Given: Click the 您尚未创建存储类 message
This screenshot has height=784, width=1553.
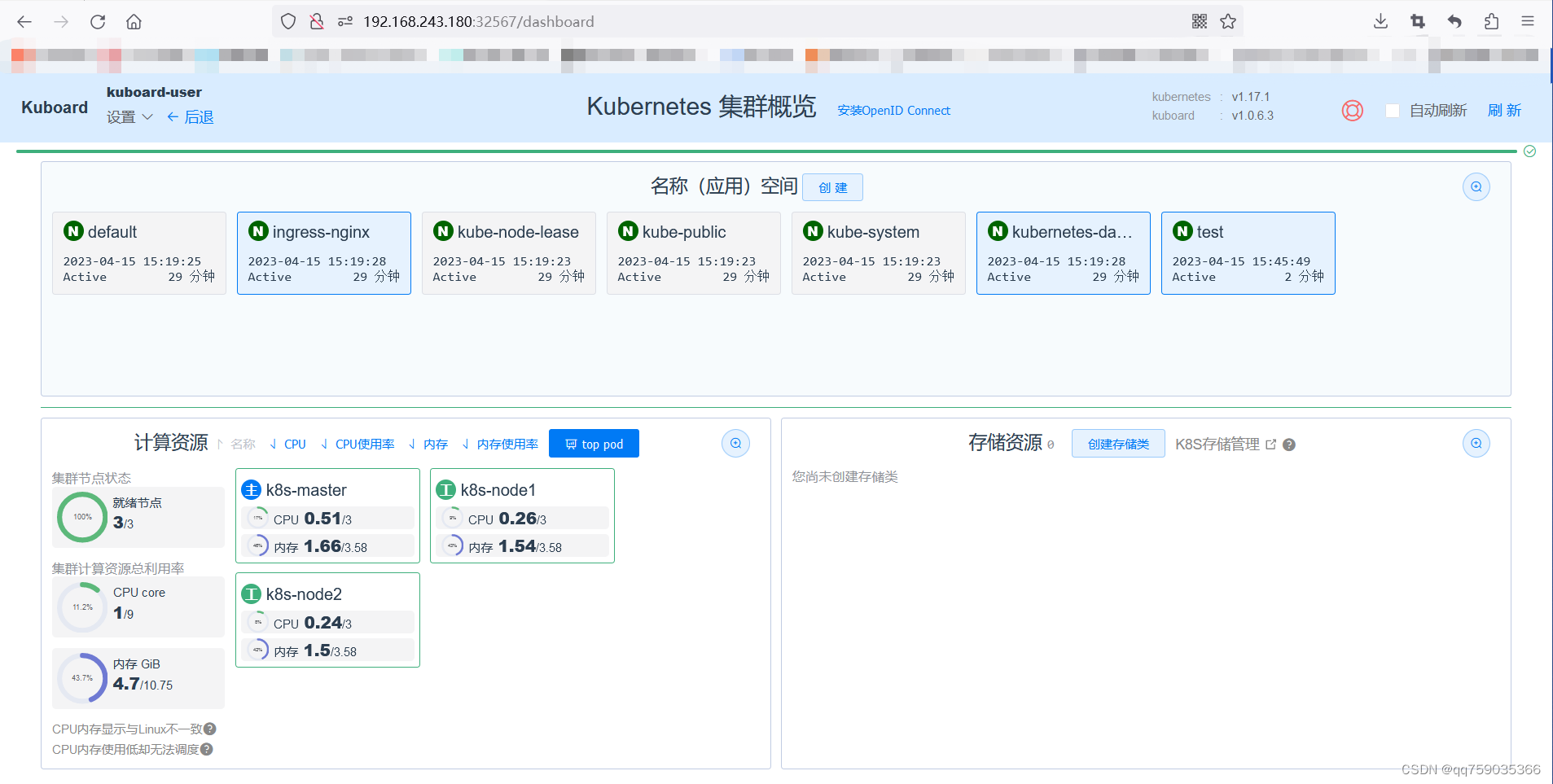Looking at the screenshot, I should pos(845,476).
